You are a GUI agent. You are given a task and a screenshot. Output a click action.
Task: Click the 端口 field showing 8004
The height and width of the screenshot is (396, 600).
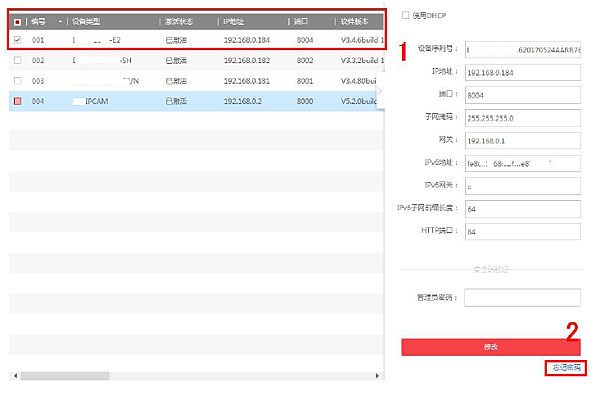523,95
